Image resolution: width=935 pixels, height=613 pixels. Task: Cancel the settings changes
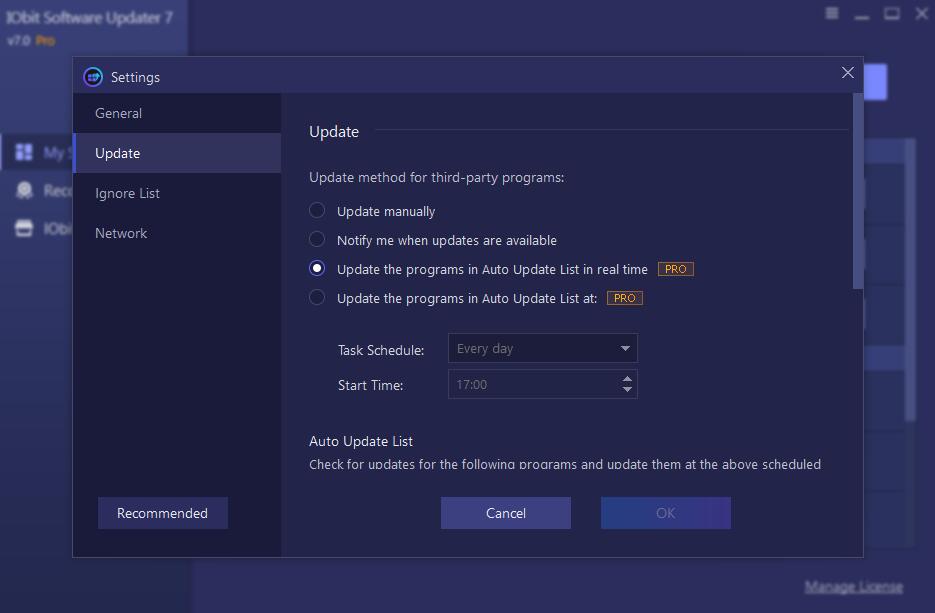tap(506, 513)
